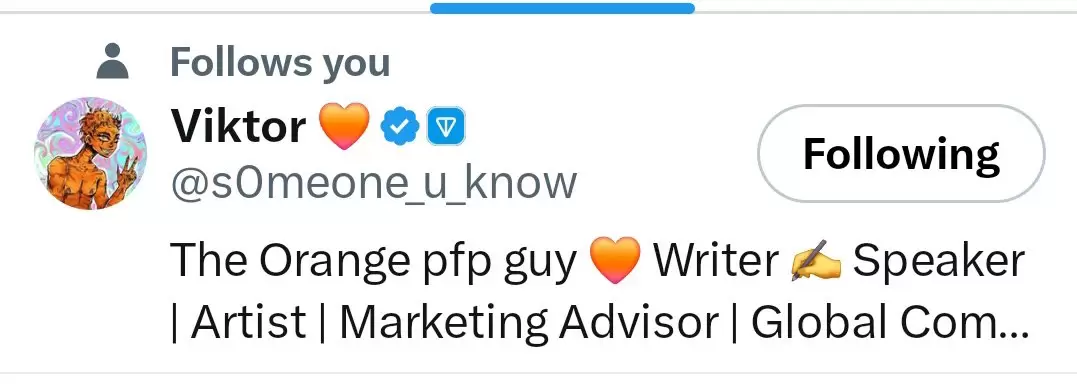Click the word Writer in bio
The image size is (1077, 388).
(716, 261)
